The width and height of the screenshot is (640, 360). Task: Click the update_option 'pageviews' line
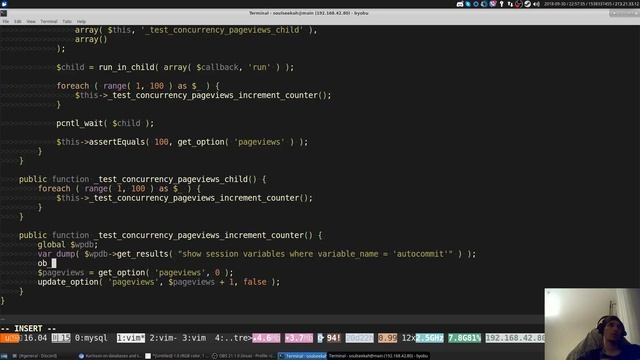[x=159, y=282]
